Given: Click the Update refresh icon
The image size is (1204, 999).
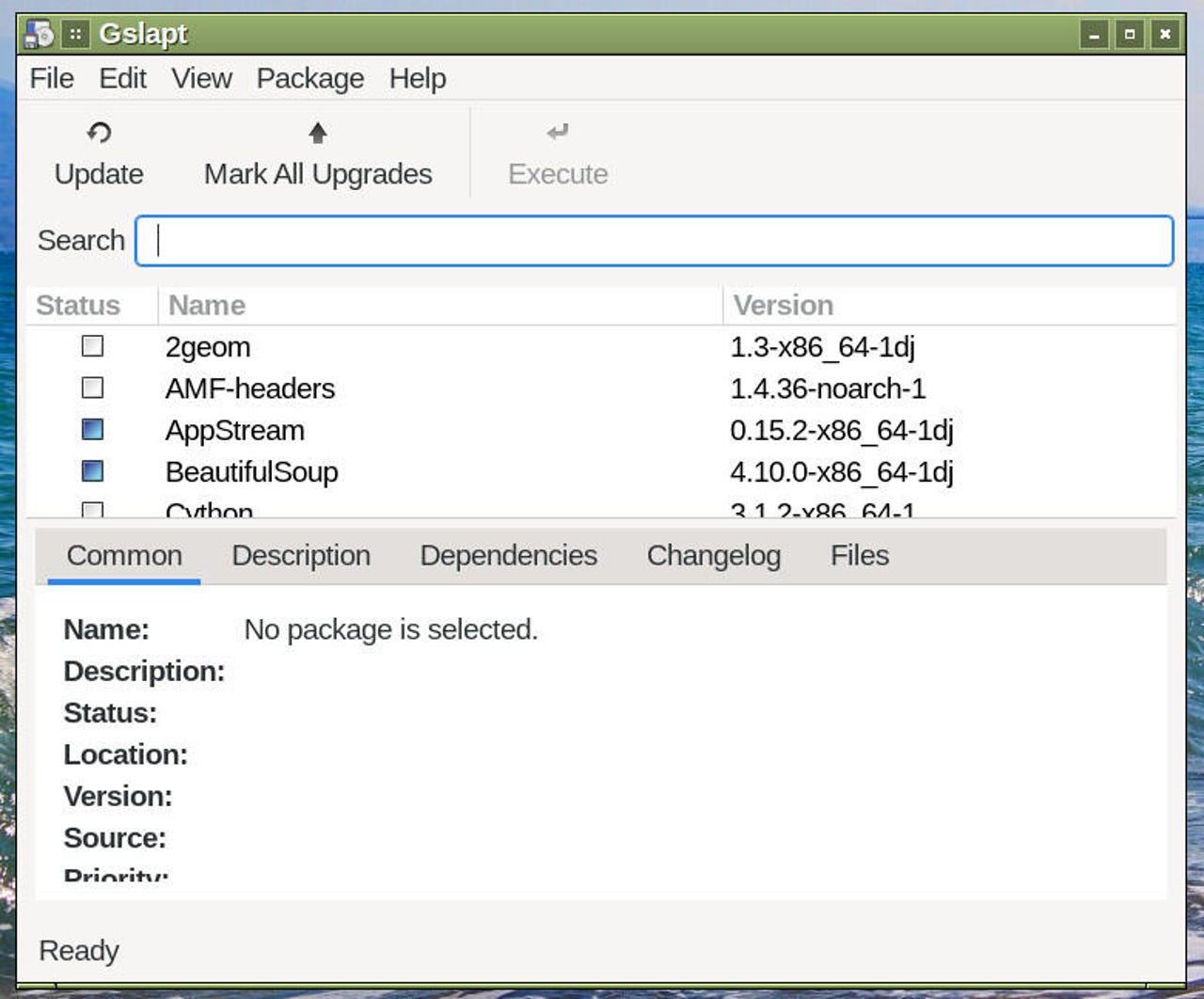Looking at the screenshot, I should point(99,133).
